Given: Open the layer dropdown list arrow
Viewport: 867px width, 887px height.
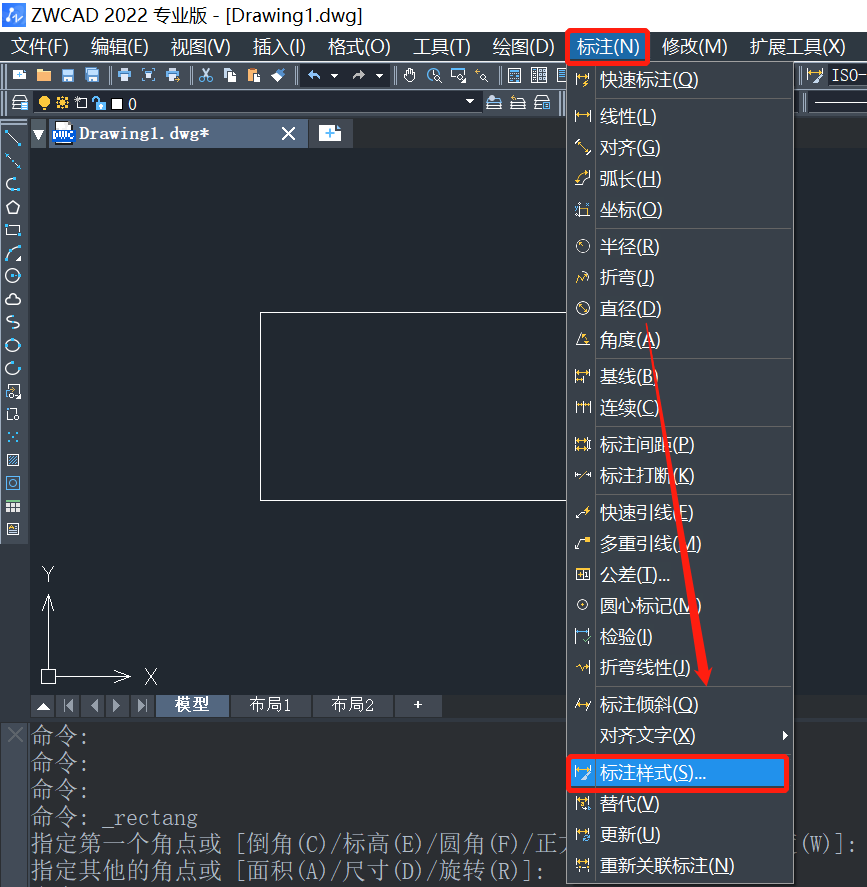Looking at the screenshot, I should 469,102.
